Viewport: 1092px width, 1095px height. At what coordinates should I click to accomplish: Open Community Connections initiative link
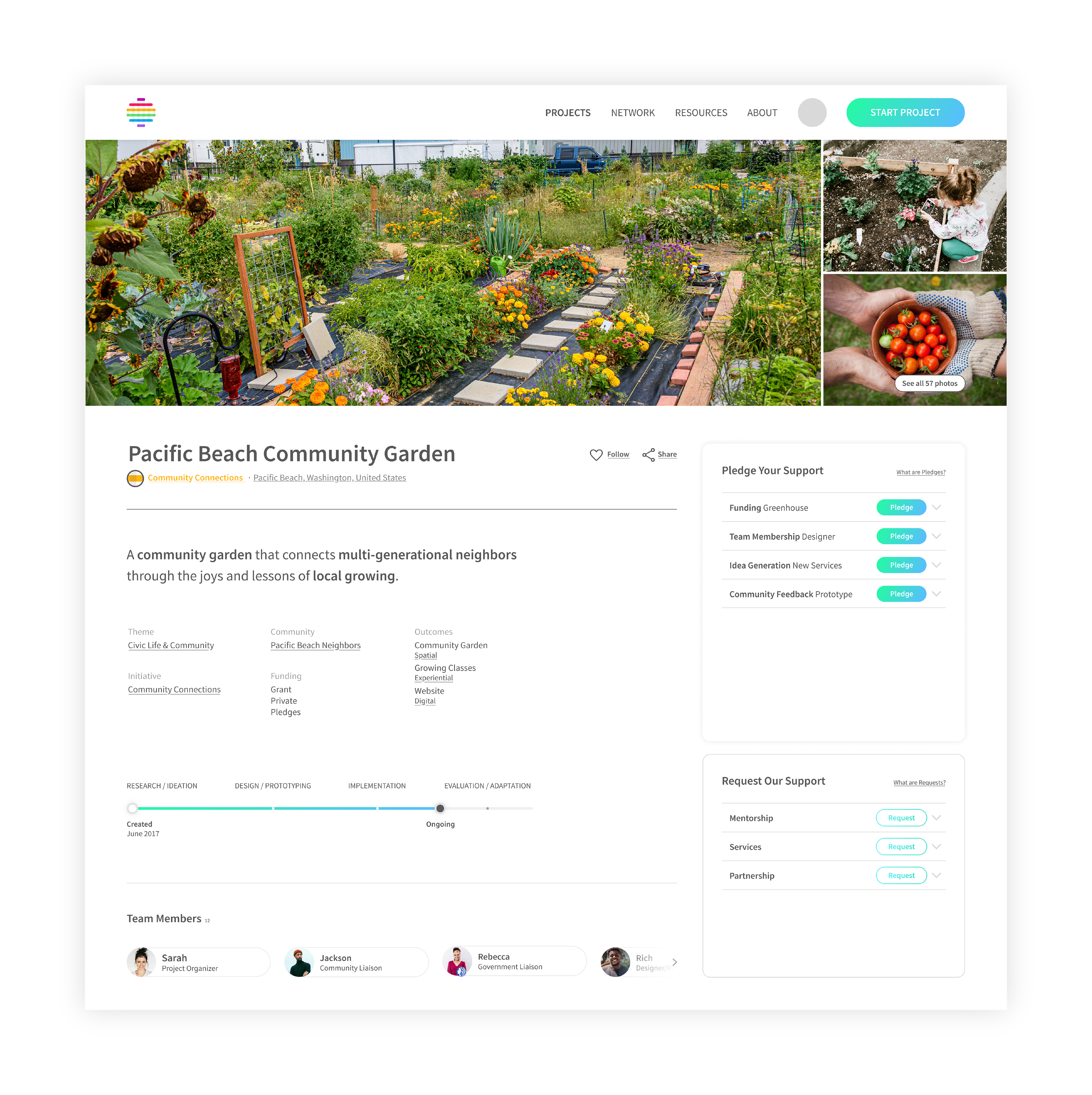tap(174, 690)
